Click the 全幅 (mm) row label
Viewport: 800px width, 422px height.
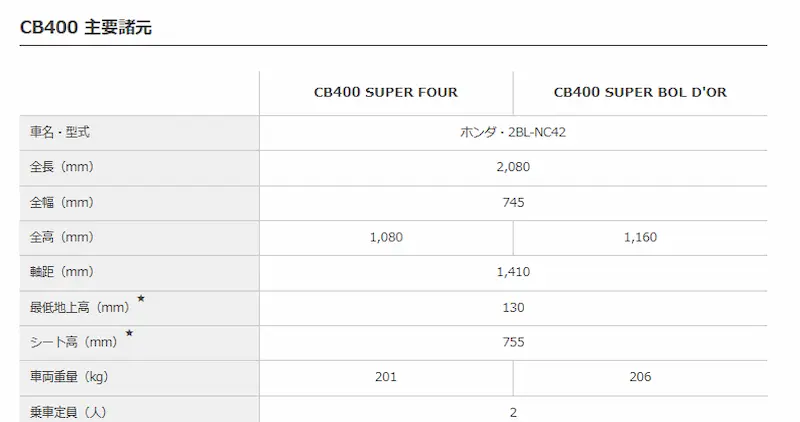[x=62, y=202]
